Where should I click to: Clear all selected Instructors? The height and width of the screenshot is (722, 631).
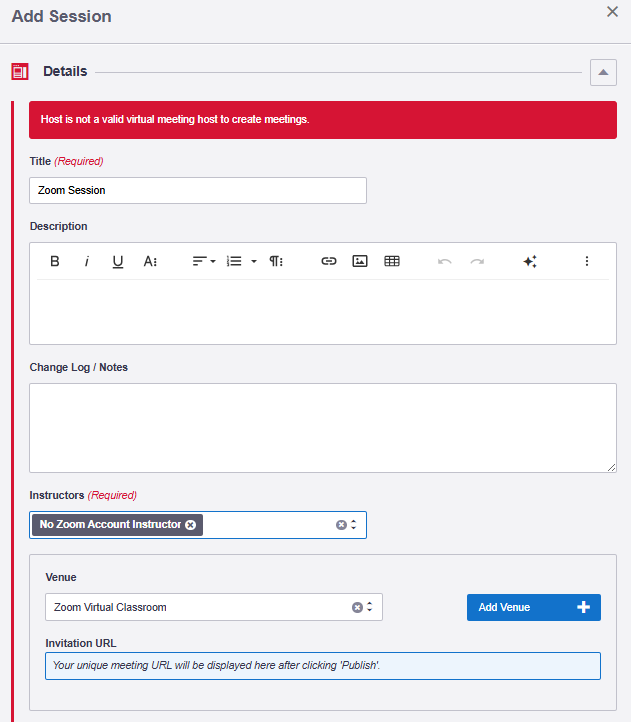pos(341,525)
